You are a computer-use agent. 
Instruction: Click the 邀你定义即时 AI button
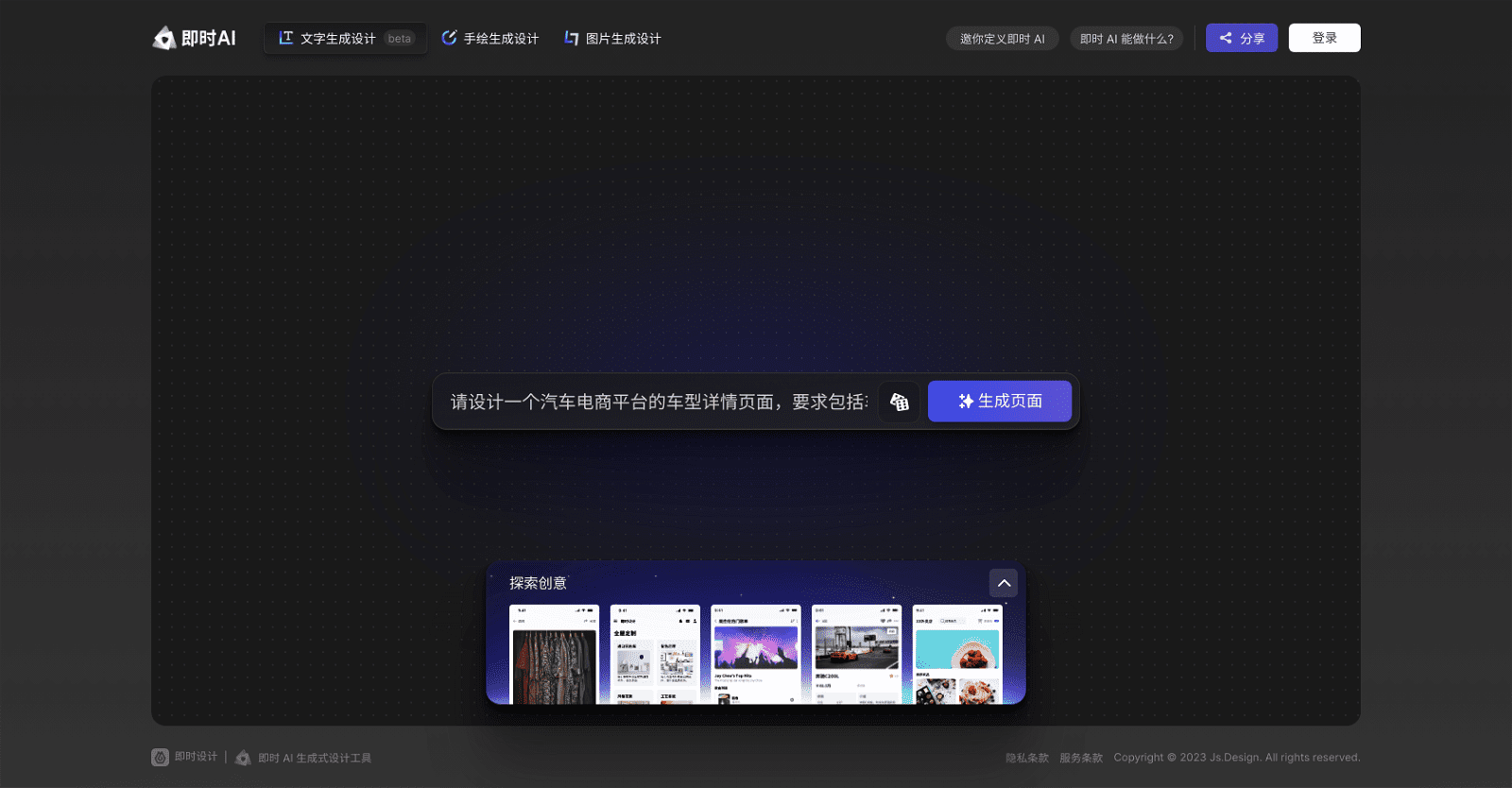(x=1002, y=39)
